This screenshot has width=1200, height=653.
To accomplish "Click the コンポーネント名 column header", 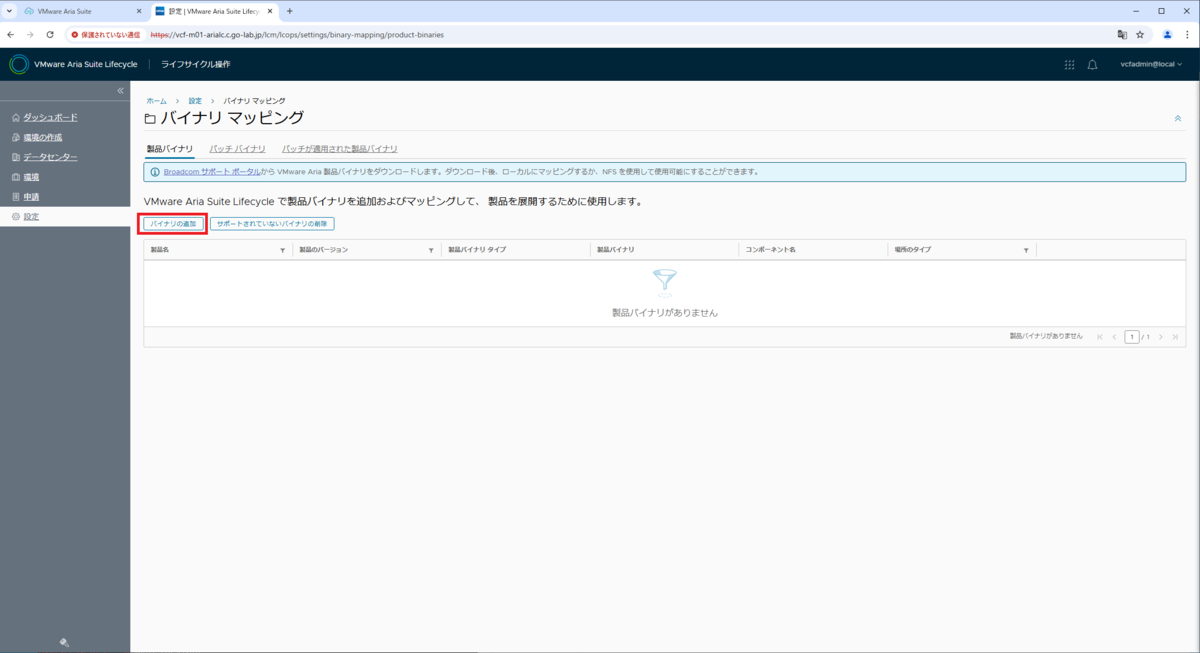I will pos(770,250).
